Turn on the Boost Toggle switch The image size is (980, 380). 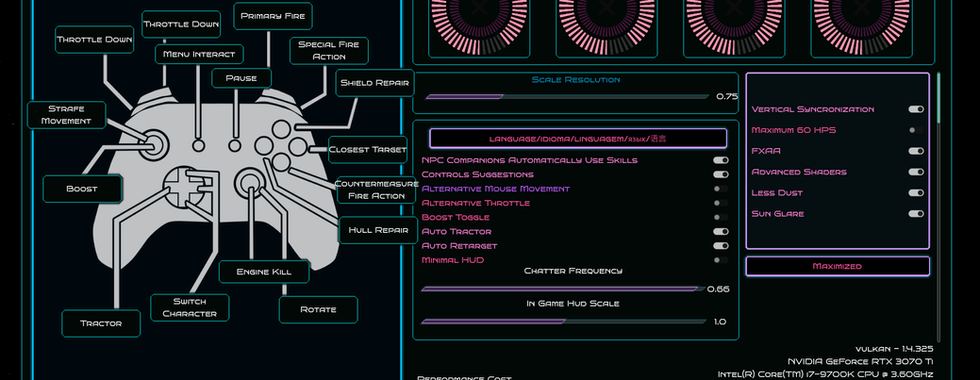coord(721,218)
